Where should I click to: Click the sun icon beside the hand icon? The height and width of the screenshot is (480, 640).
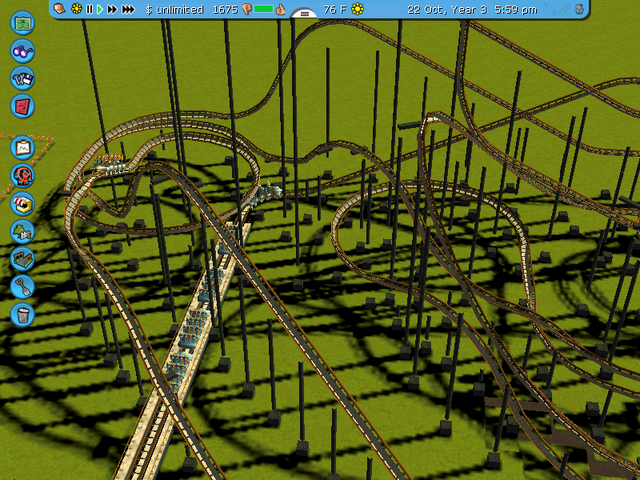(76, 9)
